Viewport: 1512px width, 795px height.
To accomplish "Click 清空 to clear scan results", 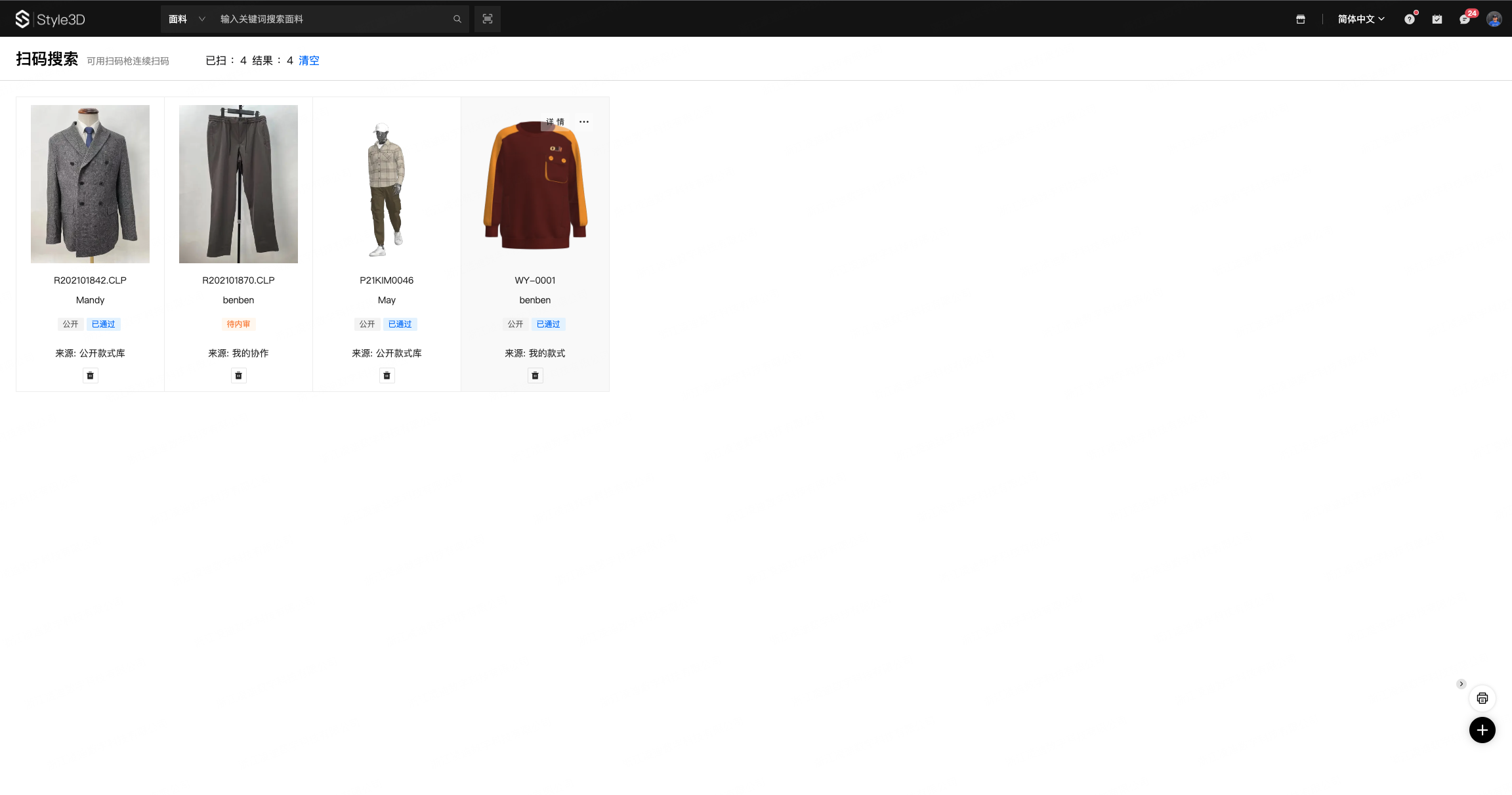I will (308, 60).
